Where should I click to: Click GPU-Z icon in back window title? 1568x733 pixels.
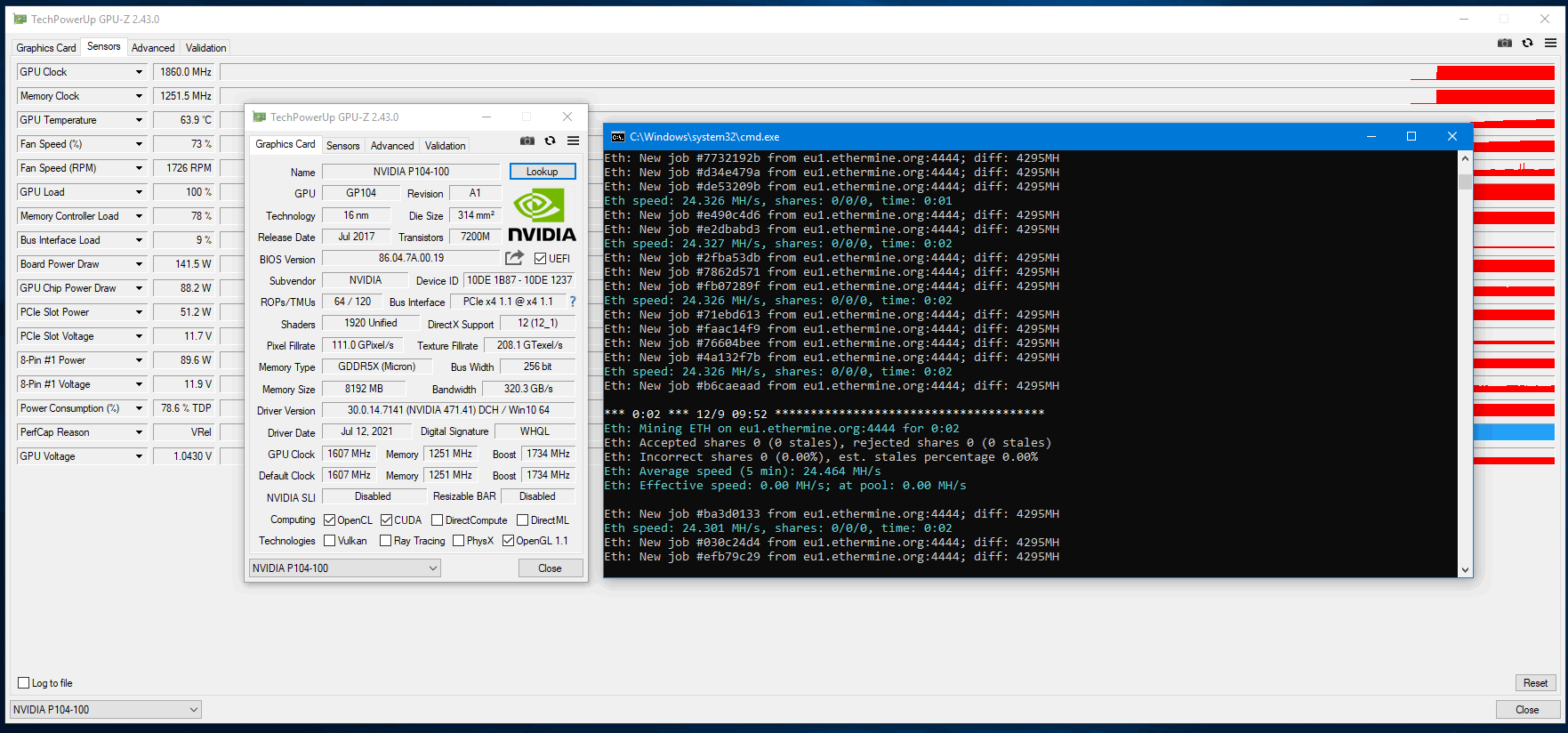(x=20, y=19)
